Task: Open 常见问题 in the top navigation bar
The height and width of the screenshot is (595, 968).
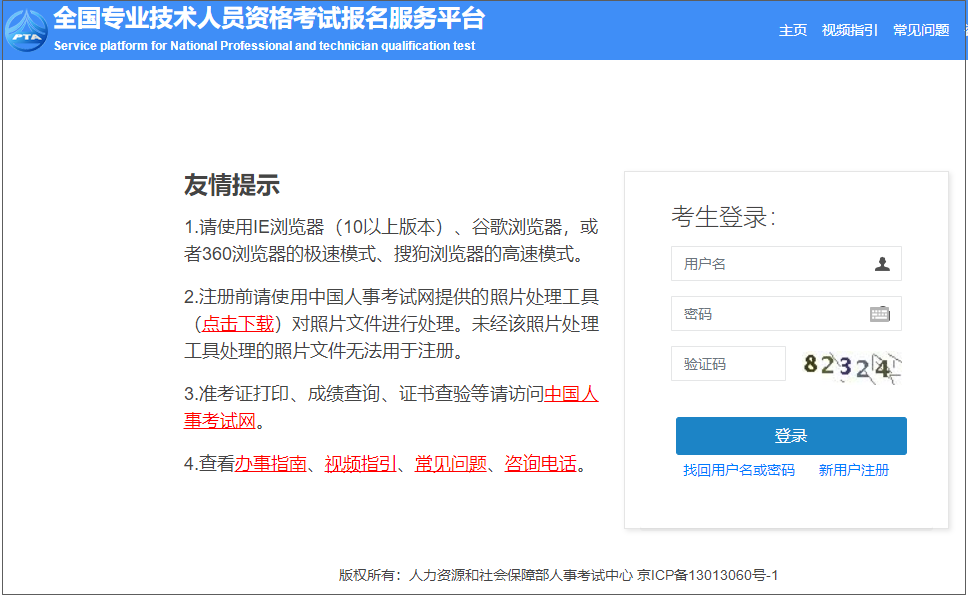Action: (920, 30)
